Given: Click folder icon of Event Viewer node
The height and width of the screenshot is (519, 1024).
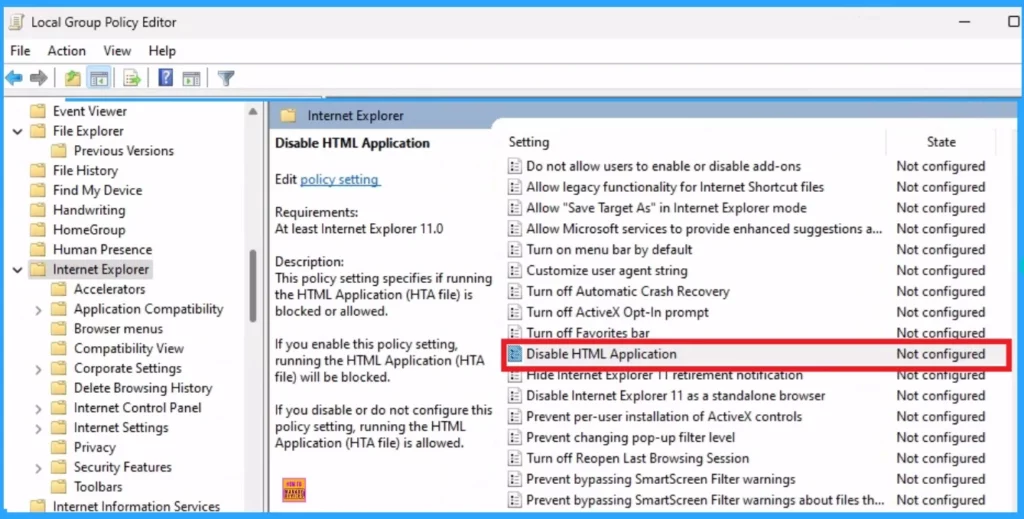Looking at the screenshot, I should pyautogui.click(x=38, y=111).
